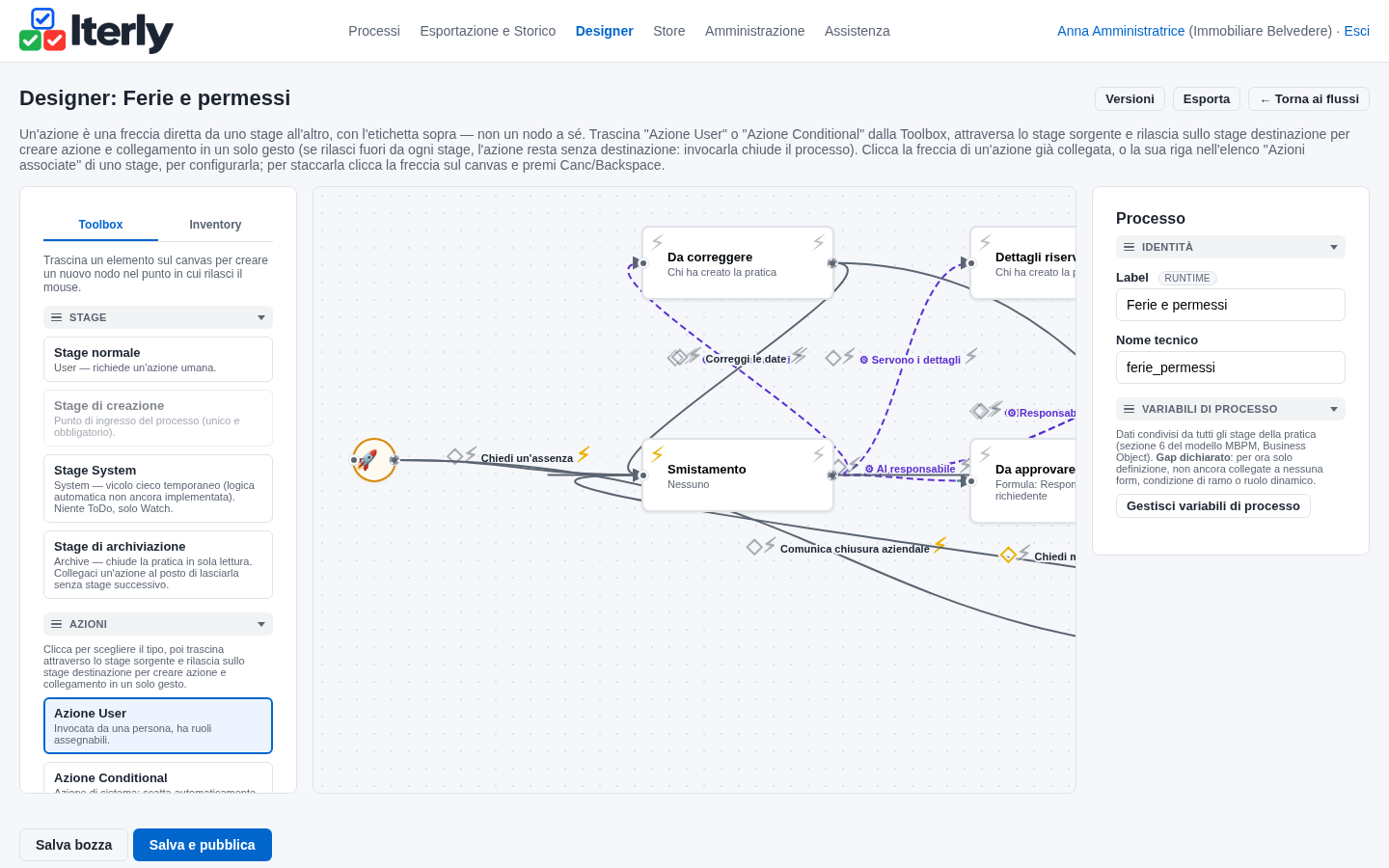Image resolution: width=1389 pixels, height=868 pixels.
Task: Open Gestisci variabili di processo
Action: click(x=1213, y=506)
